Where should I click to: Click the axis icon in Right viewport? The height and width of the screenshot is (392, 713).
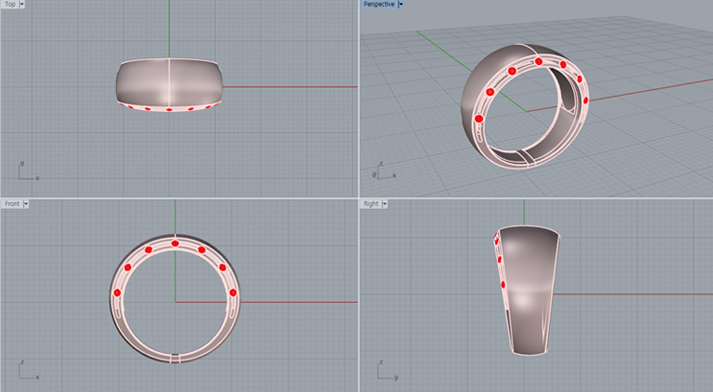coord(387,370)
